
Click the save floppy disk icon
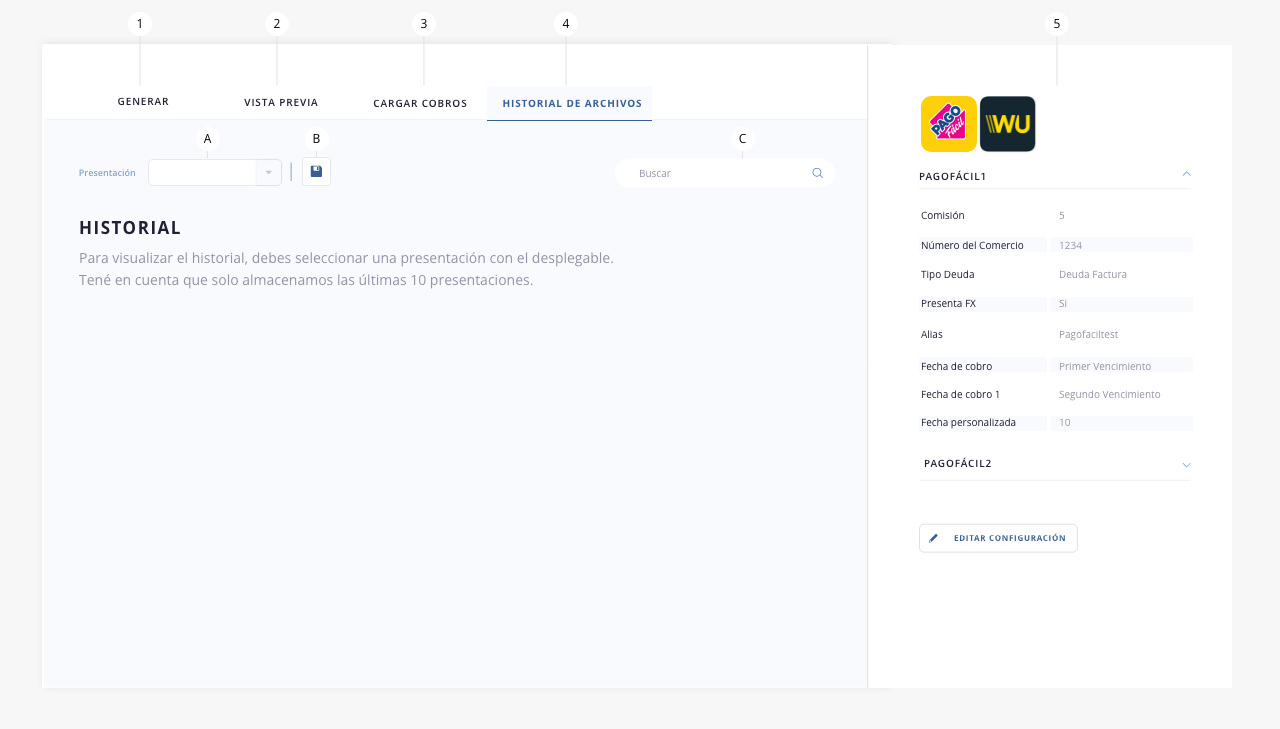pos(316,171)
